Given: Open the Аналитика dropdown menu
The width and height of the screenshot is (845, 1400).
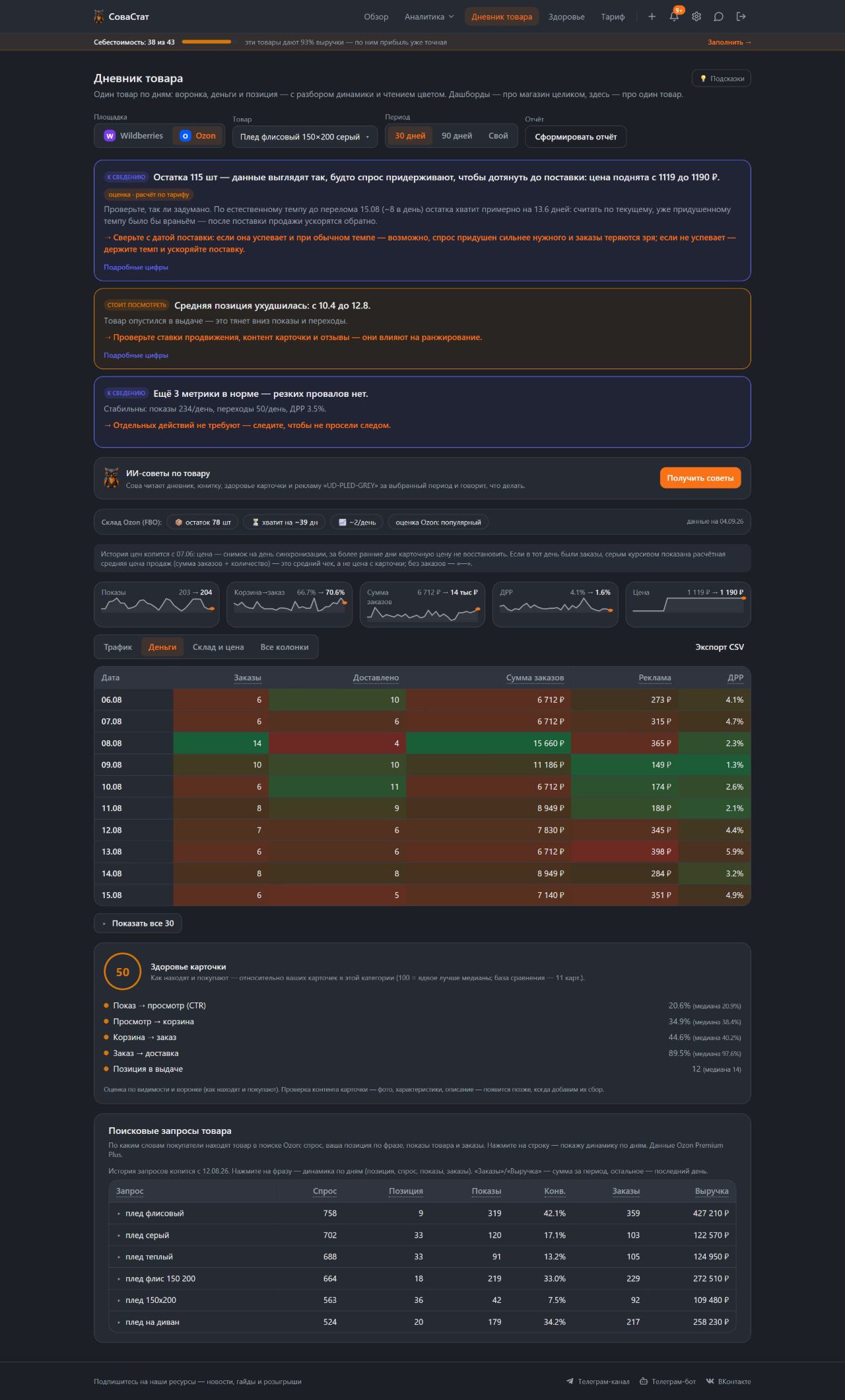Looking at the screenshot, I should point(429,17).
